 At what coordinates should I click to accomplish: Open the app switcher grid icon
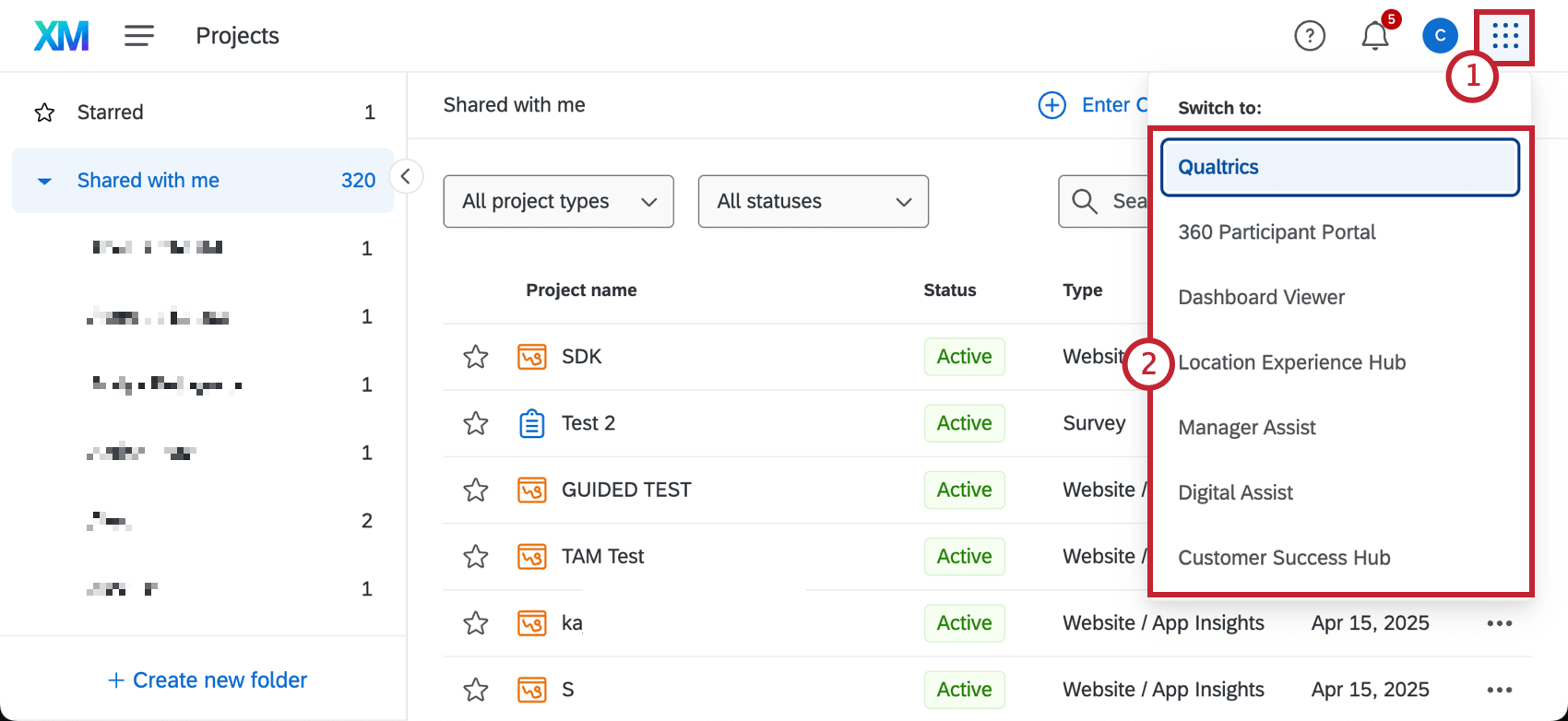[1505, 36]
